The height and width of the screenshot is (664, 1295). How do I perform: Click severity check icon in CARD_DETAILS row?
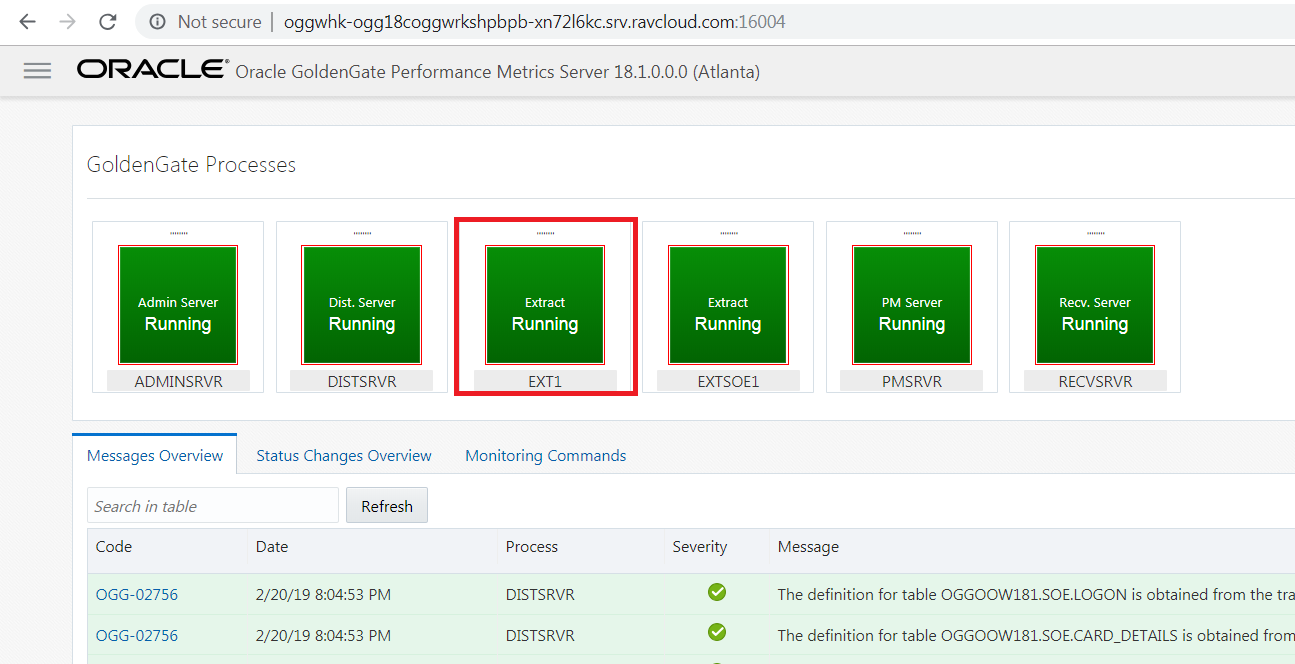point(717,634)
